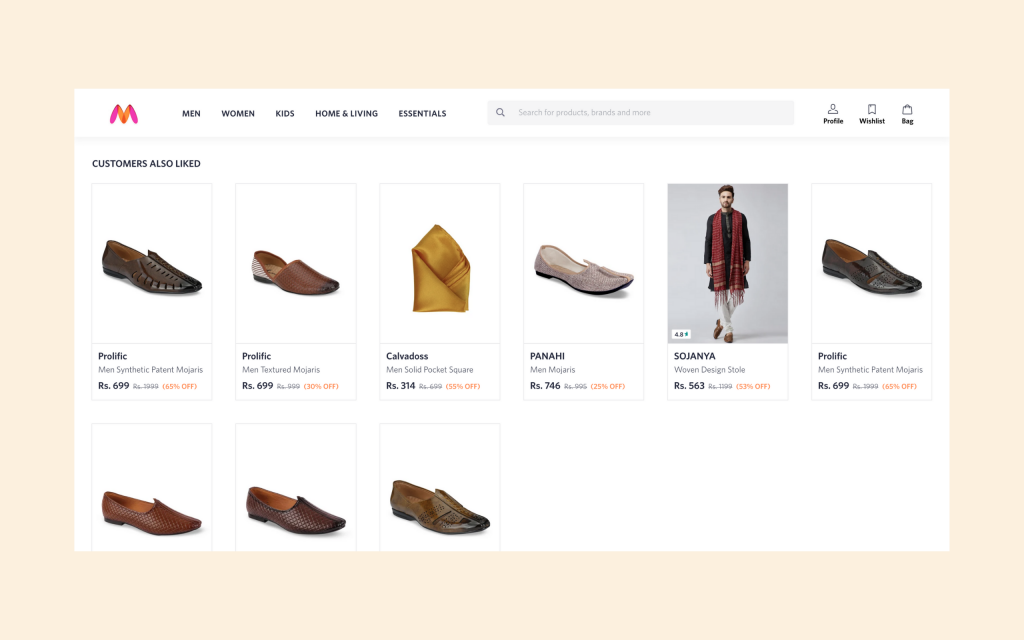
Task: Select the Men Mojaris title under PANAHI
Action: coord(552,370)
